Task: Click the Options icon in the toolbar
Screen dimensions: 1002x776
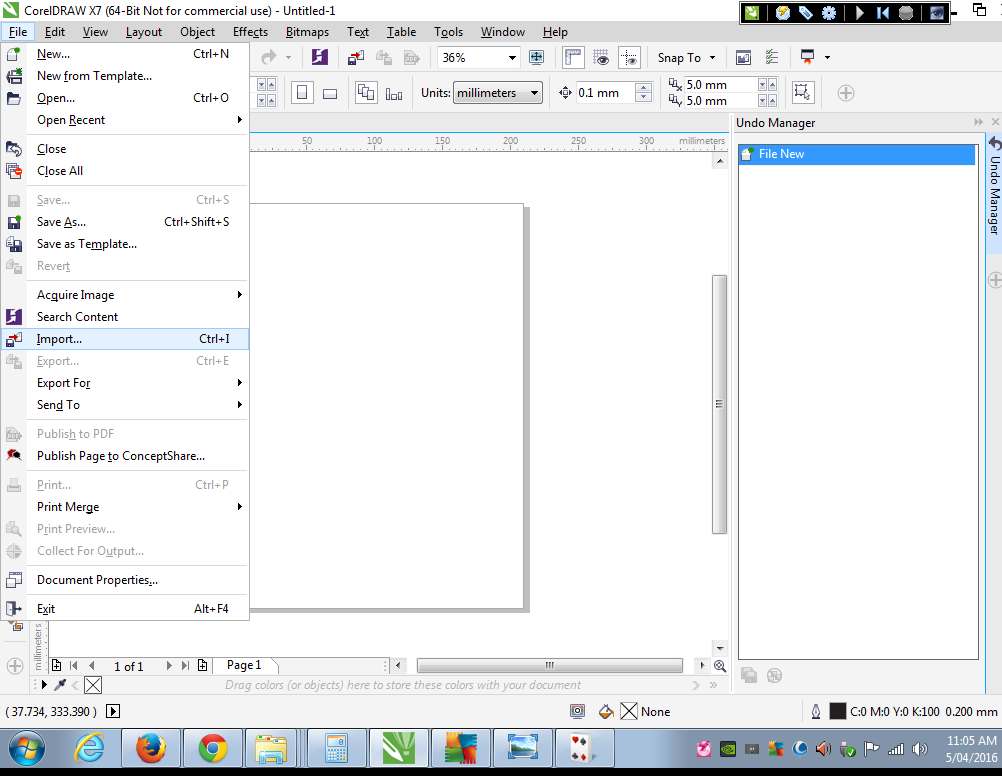Action: (772, 57)
